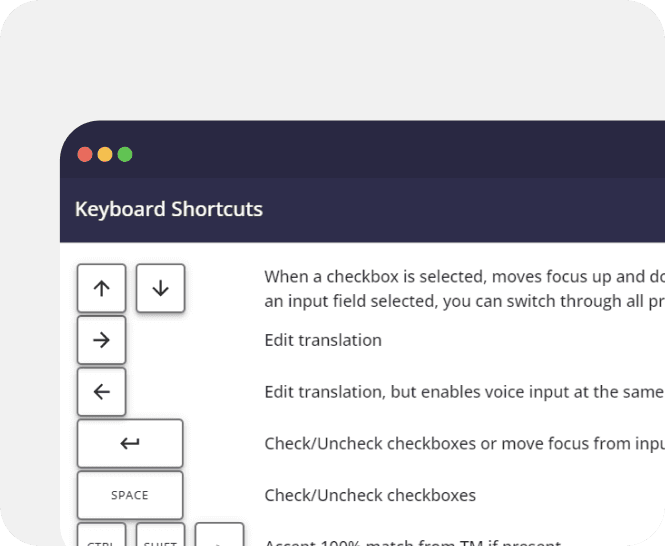
Task: Click 'Check/Uncheck checkboxes' text beside SPACE key
Action: click(370, 496)
